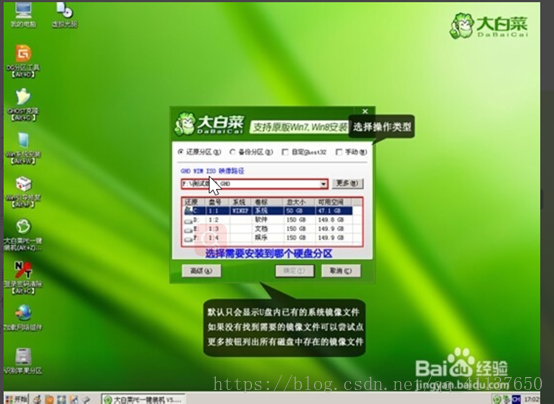
Task: Click the CH input language tray indicator
Action: (x=516, y=399)
